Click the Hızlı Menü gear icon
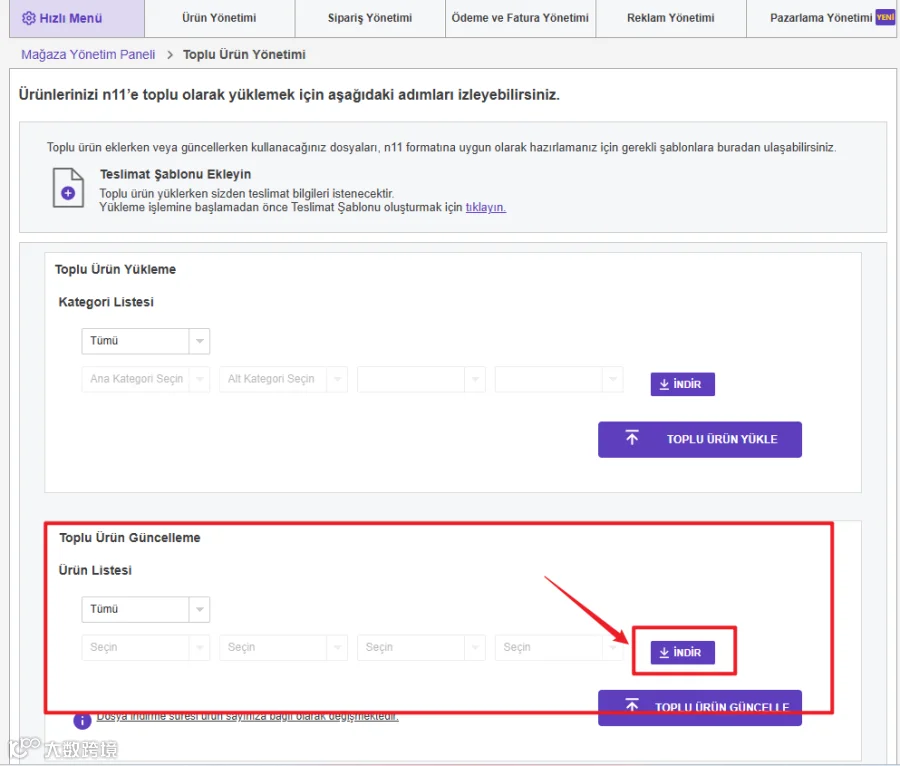Viewport: 900px width, 766px height. click(29, 18)
